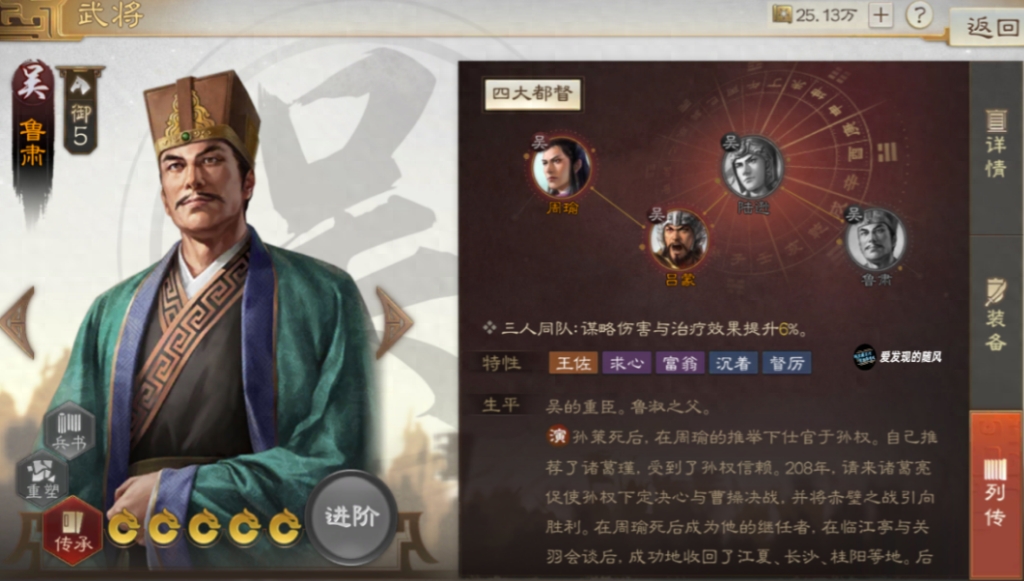Open the 兵书 hexagon icon
Image resolution: width=1024 pixels, height=581 pixels.
coord(70,430)
